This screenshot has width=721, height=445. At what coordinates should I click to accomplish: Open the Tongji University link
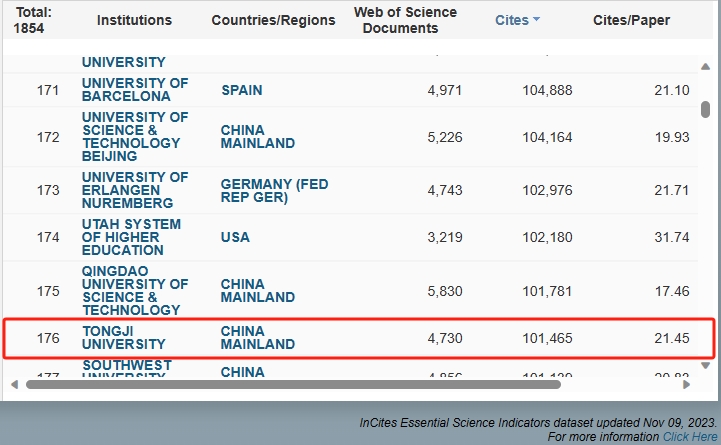124,338
